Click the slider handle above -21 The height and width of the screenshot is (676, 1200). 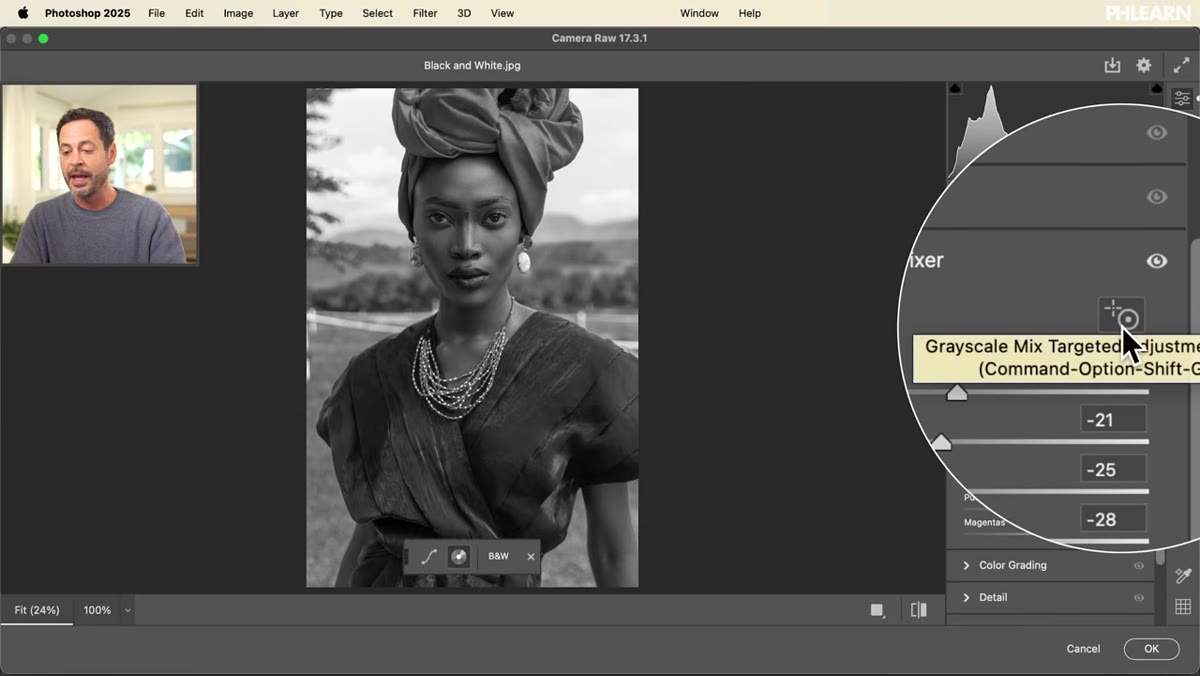[x=957, y=392]
